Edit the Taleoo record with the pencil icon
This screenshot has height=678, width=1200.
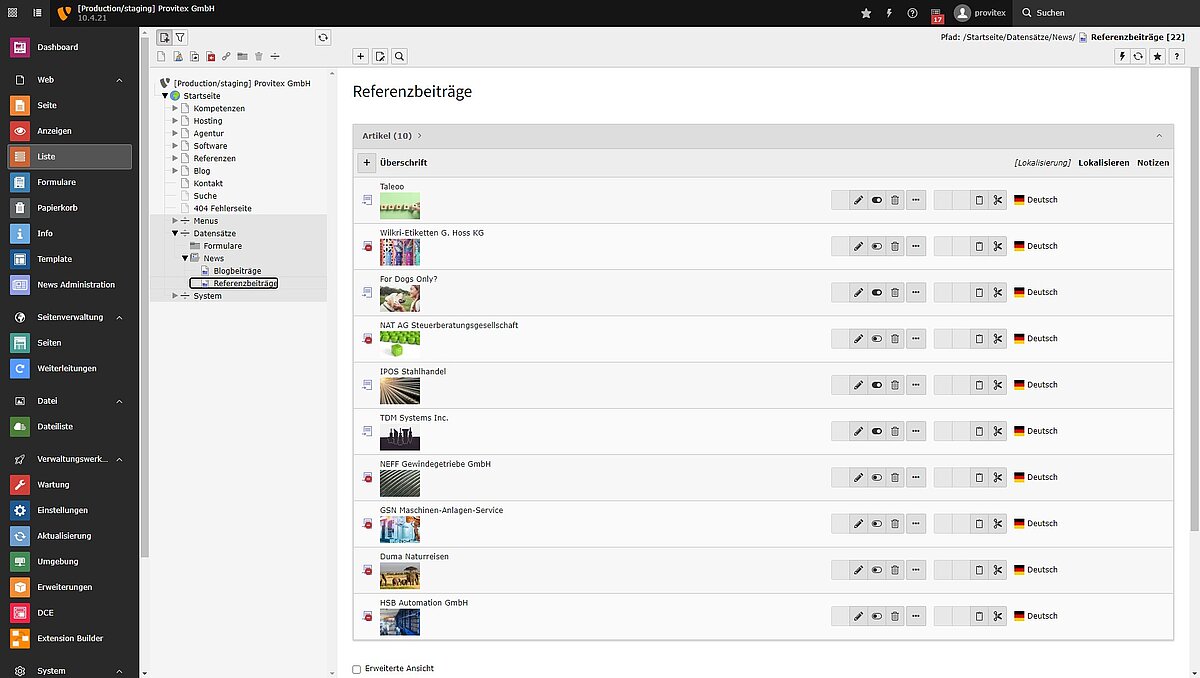(x=858, y=200)
